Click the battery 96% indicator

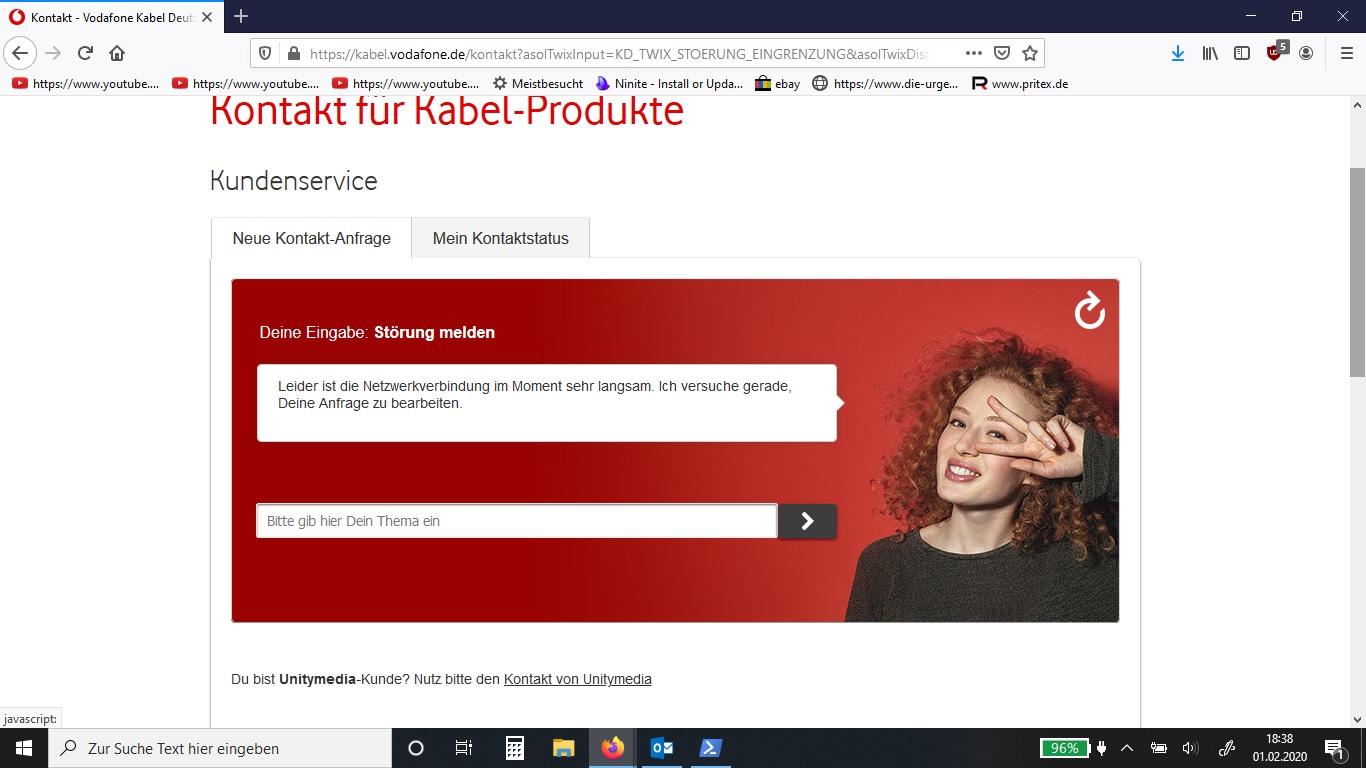coord(1065,748)
